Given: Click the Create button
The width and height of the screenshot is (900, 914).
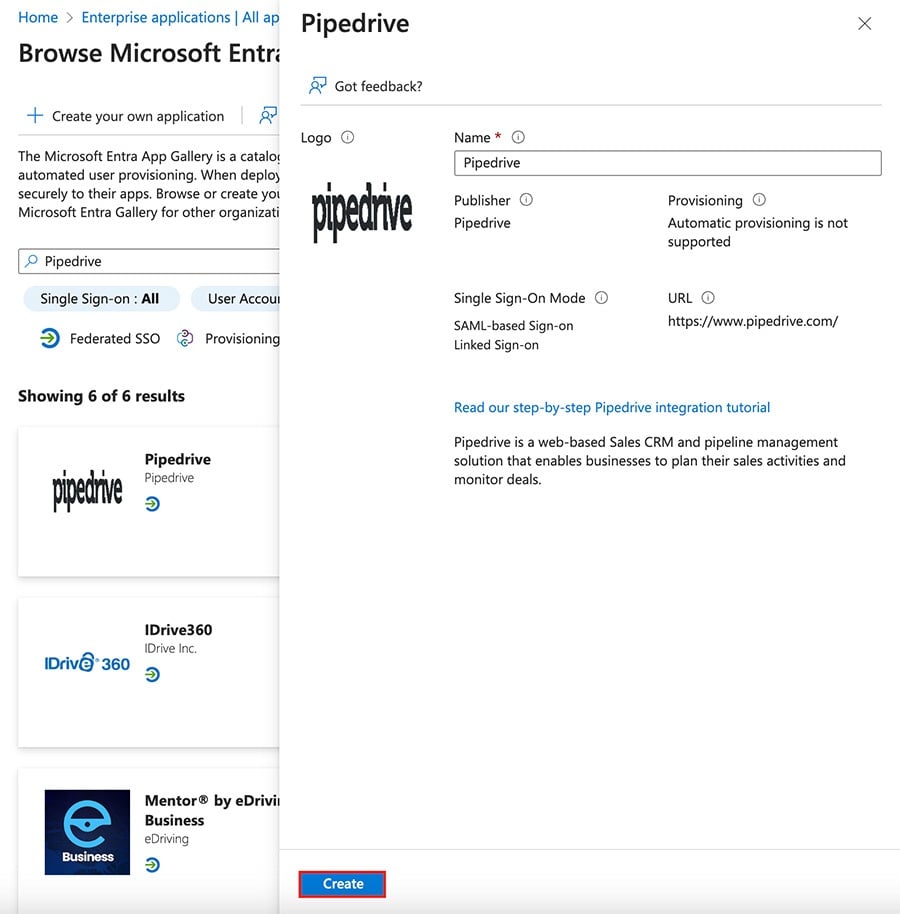Looking at the screenshot, I should tap(342, 884).
